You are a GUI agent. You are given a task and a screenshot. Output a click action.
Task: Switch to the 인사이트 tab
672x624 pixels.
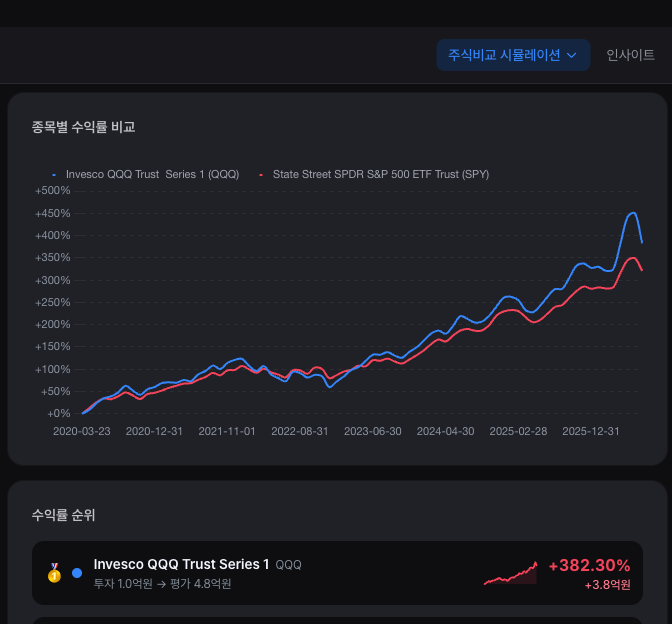[630, 55]
